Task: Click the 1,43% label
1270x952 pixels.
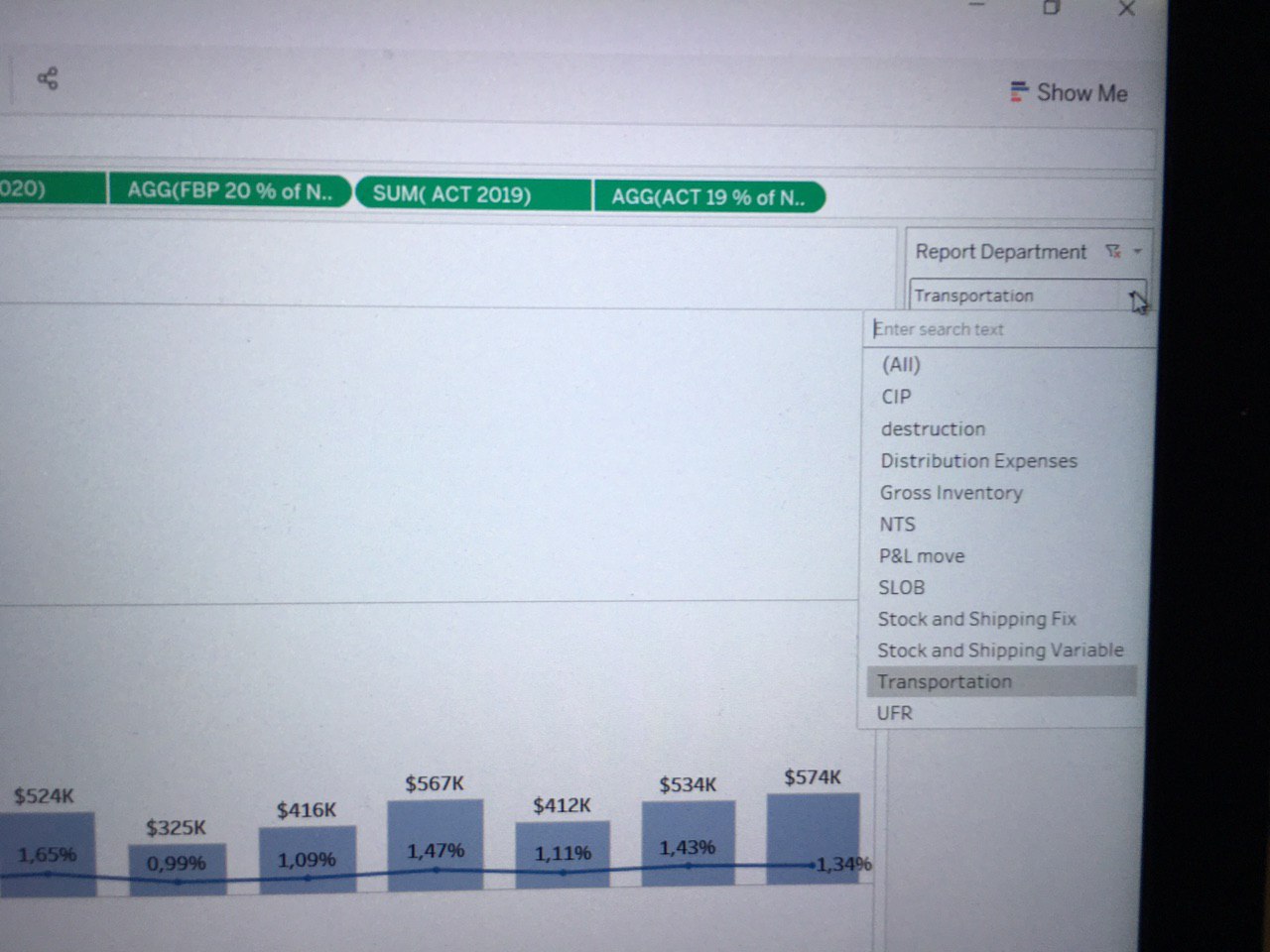Action: pyautogui.click(x=688, y=848)
